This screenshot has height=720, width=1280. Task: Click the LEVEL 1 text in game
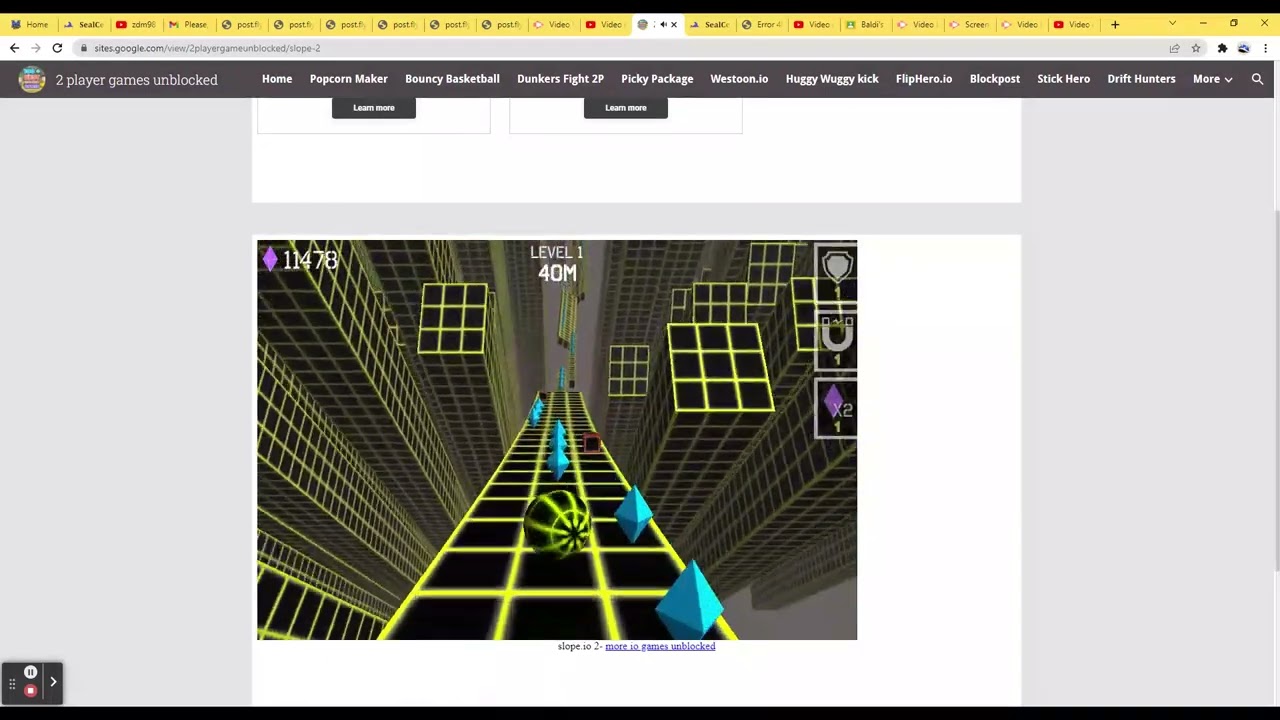click(x=556, y=253)
